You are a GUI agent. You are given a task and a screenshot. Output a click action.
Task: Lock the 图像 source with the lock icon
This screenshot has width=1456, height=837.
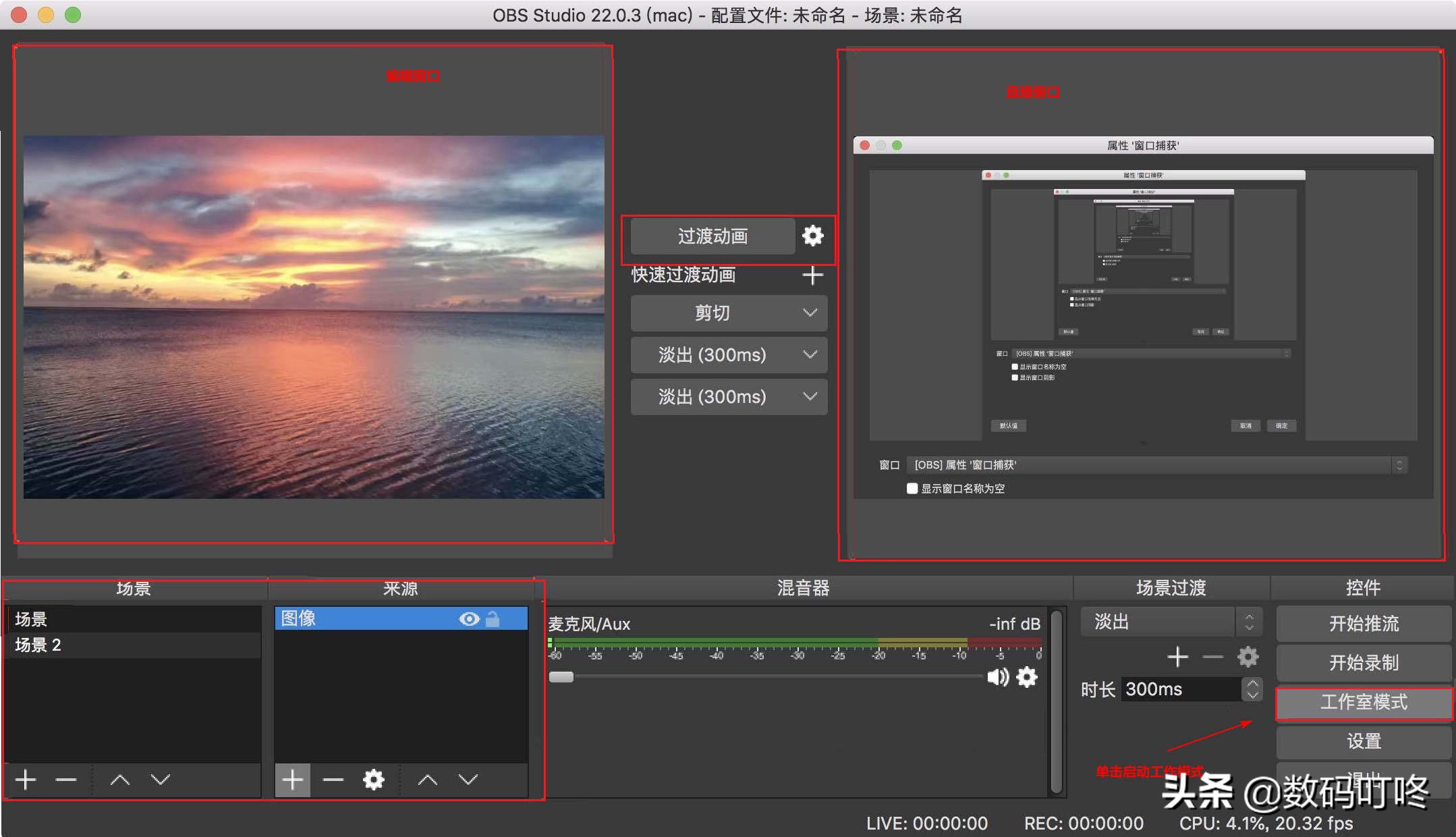493,618
